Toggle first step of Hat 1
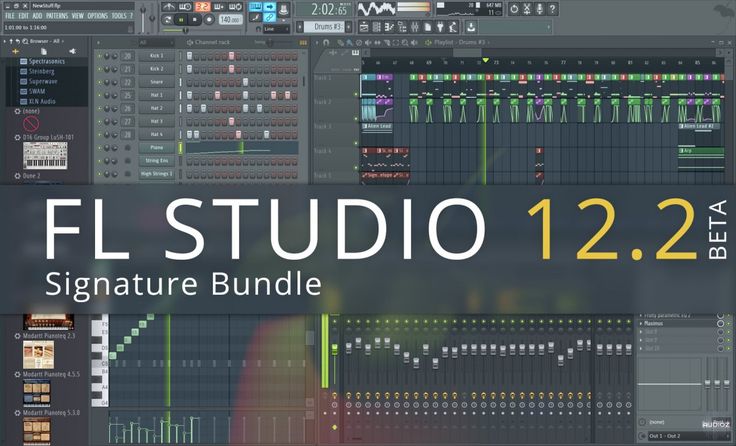 pos(189,95)
